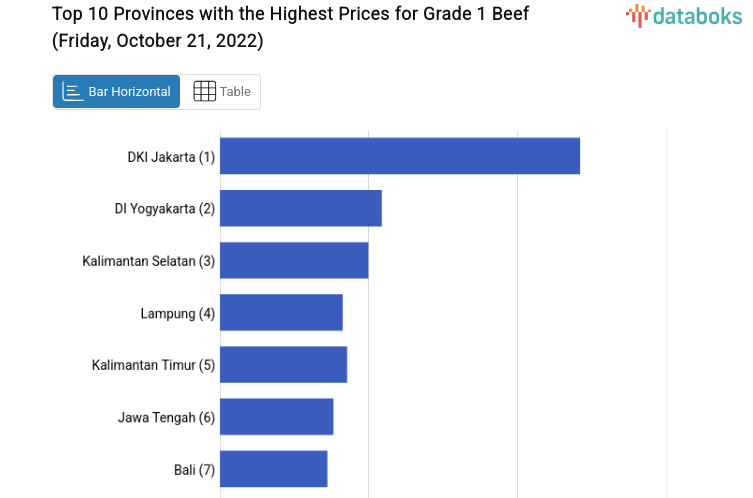Click the Kalimantan Timur (5) label
753x498 pixels.
tap(153, 365)
